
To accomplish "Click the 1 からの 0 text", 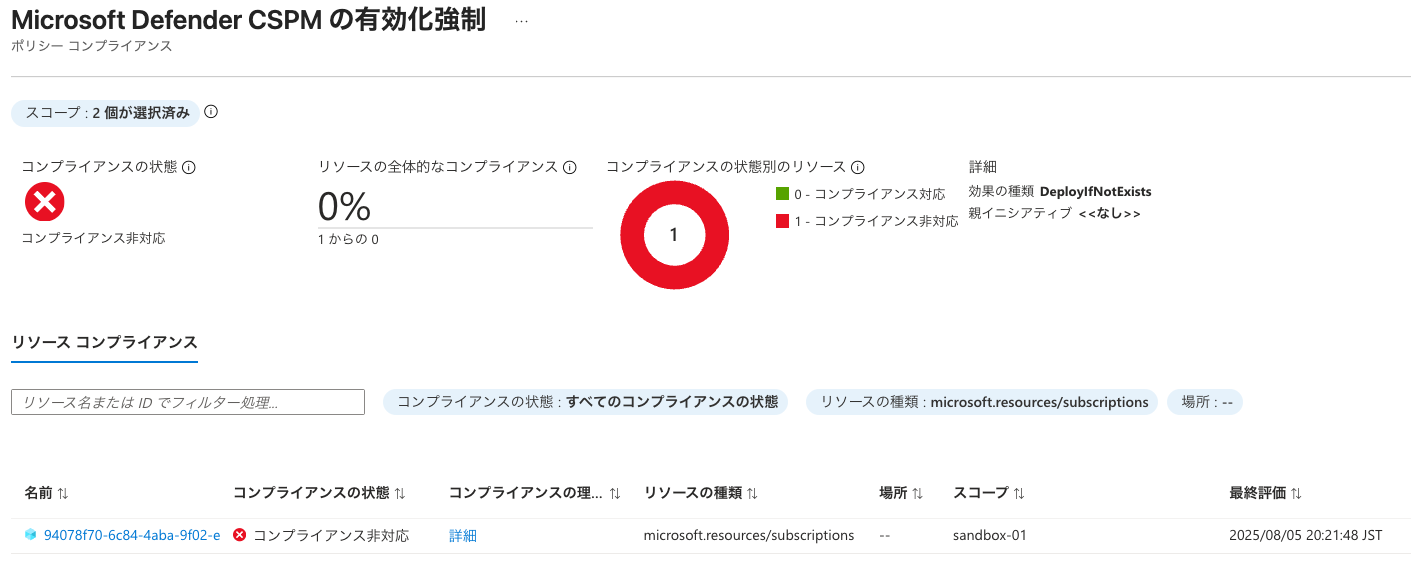I will point(348,239).
